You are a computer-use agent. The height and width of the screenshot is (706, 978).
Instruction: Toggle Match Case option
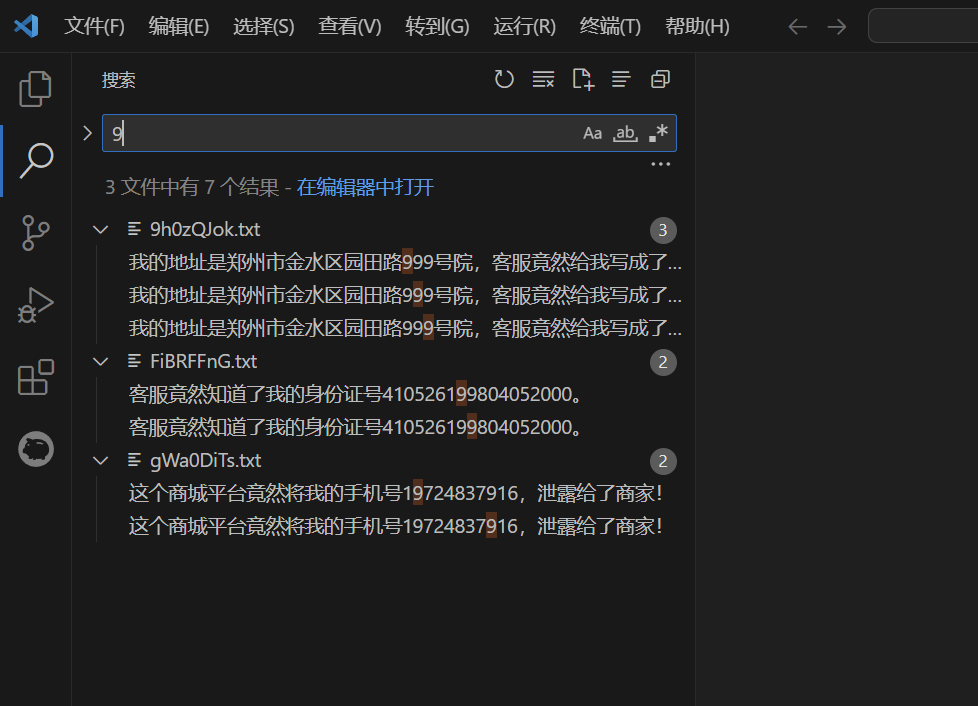(593, 133)
